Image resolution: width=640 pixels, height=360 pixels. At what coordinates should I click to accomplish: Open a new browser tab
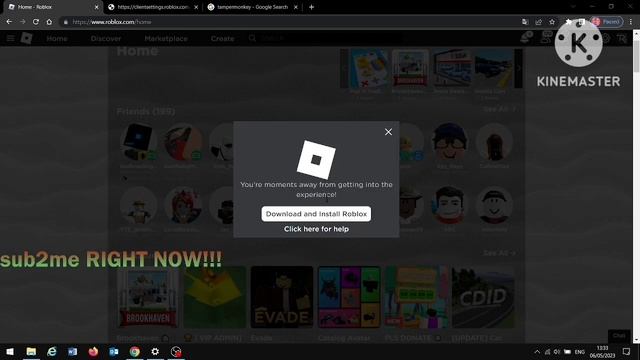(311, 7)
